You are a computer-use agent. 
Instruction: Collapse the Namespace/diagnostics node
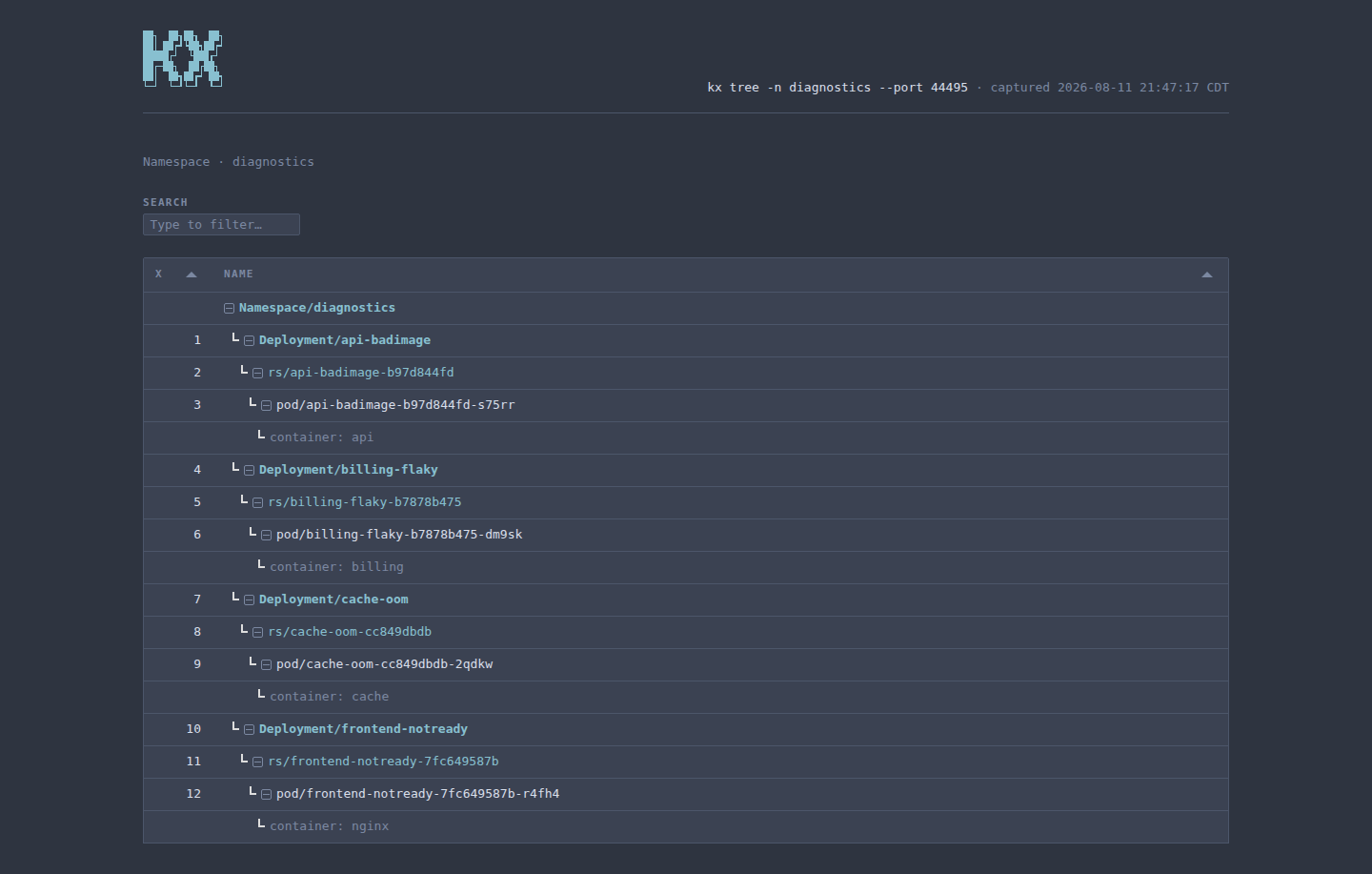click(x=229, y=308)
